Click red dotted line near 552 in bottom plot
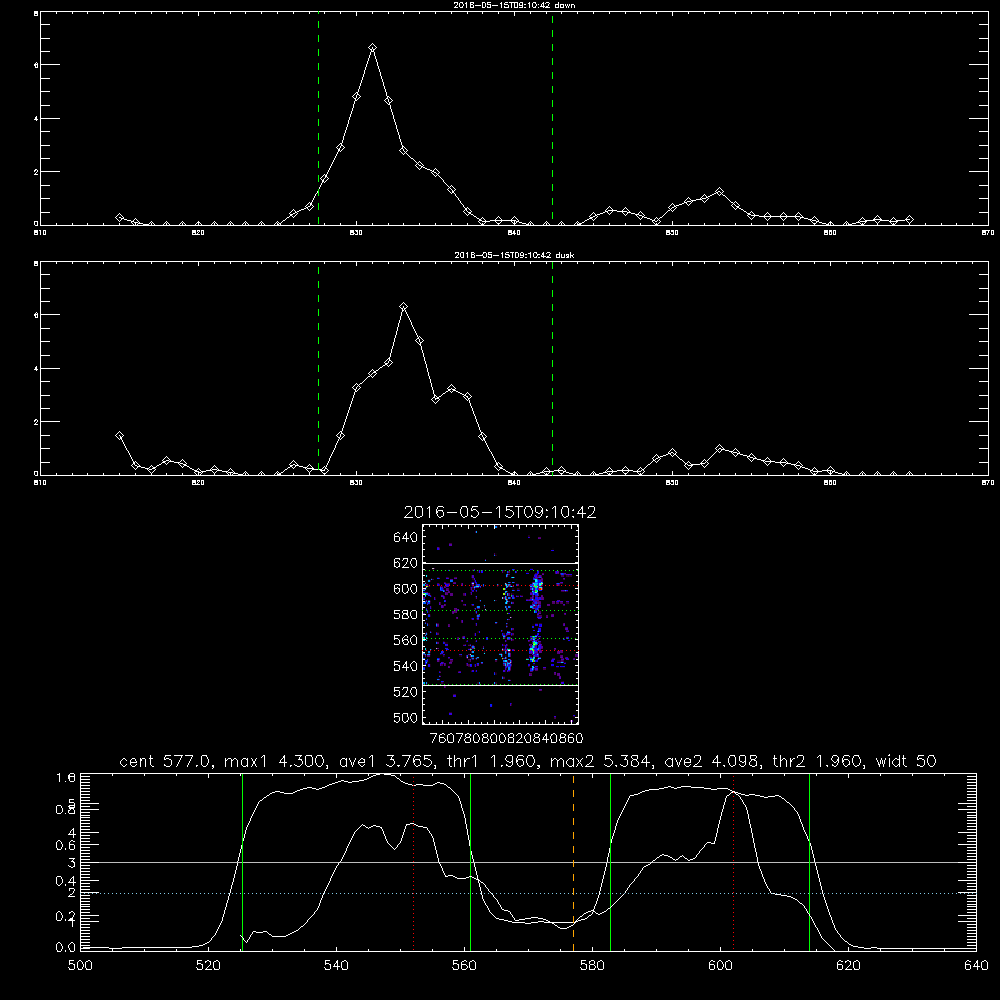 coord(414,862)
